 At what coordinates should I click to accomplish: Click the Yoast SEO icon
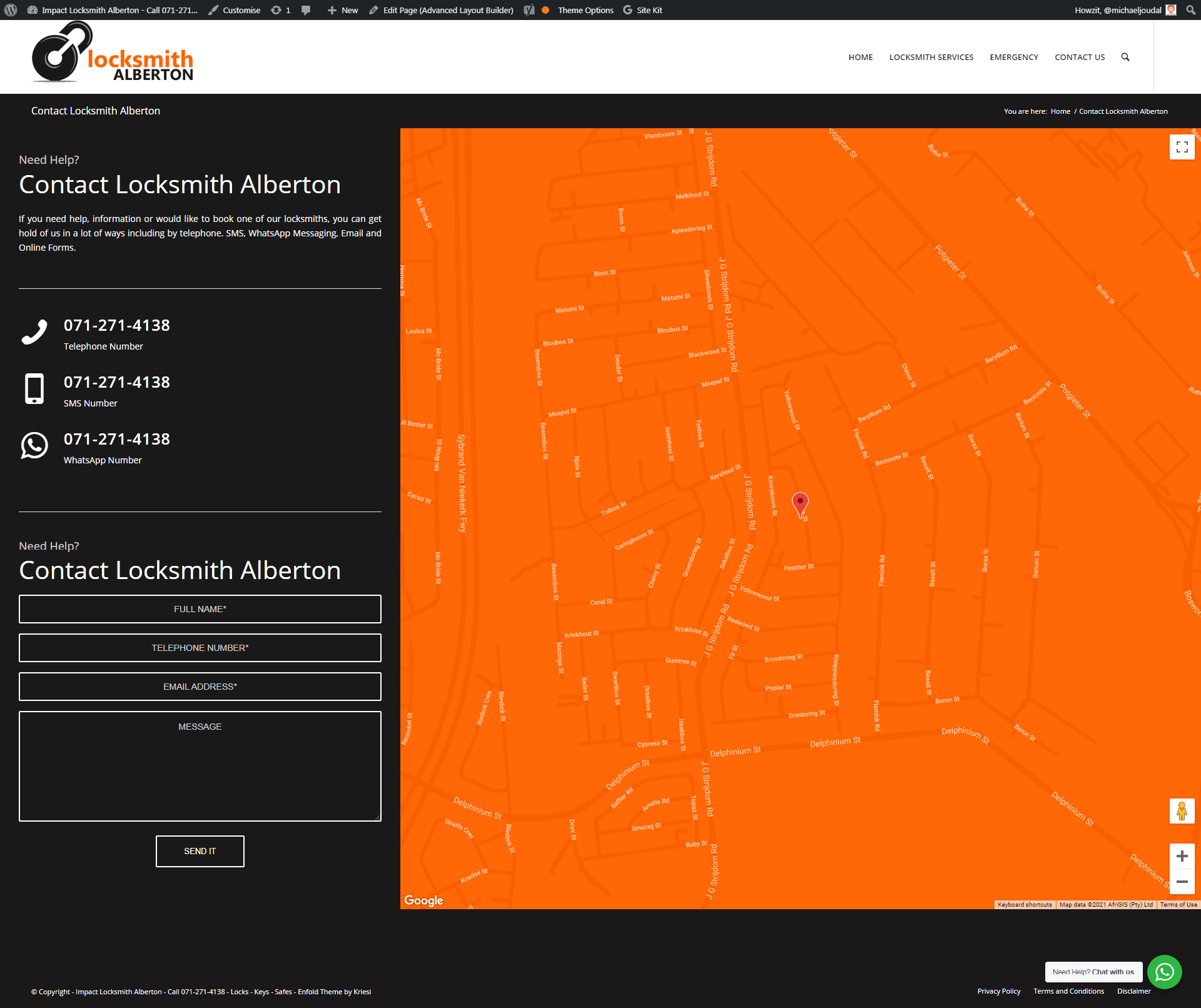coord(529,10)
